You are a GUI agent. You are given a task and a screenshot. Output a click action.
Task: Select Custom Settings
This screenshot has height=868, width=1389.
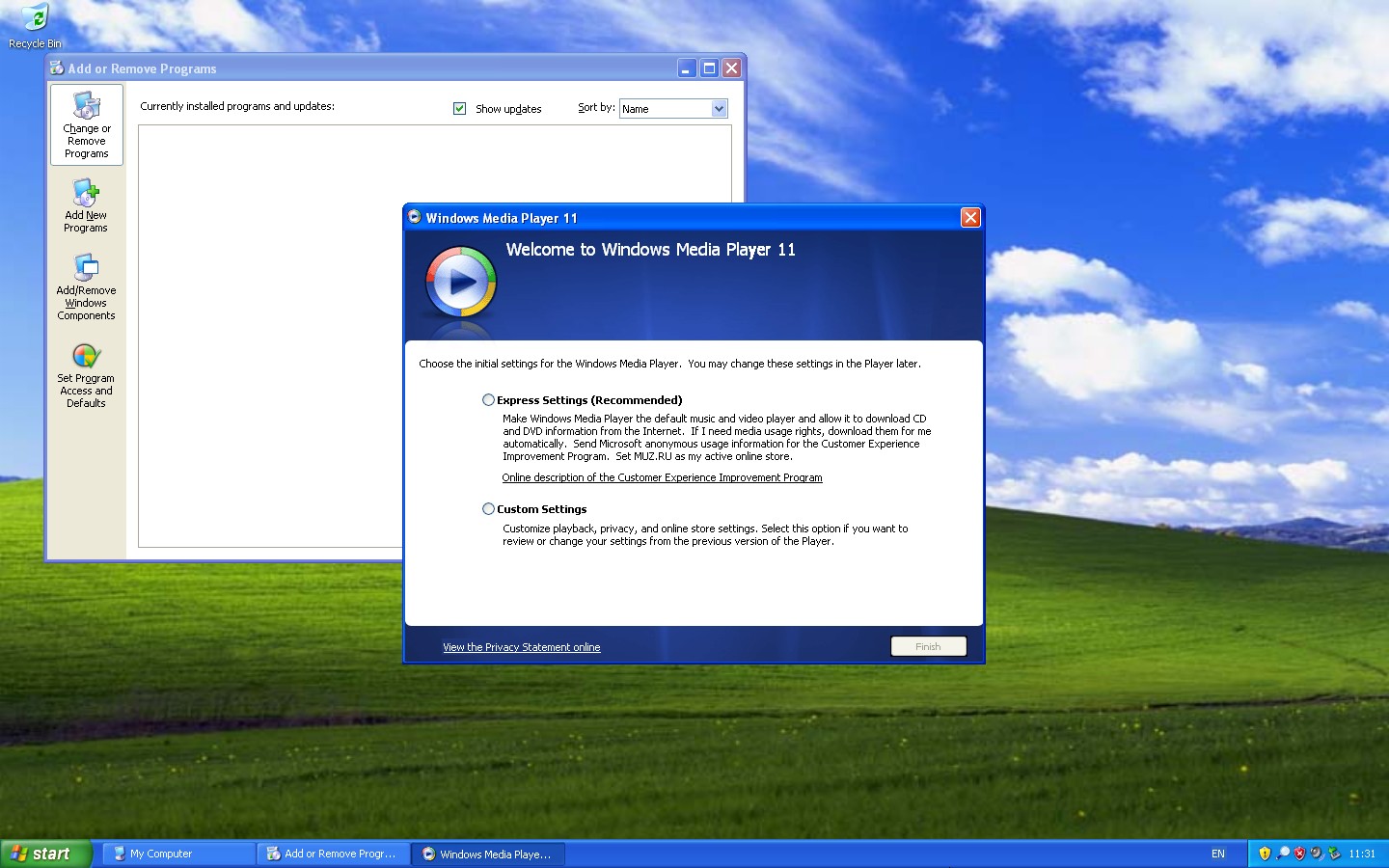(488, 508)
